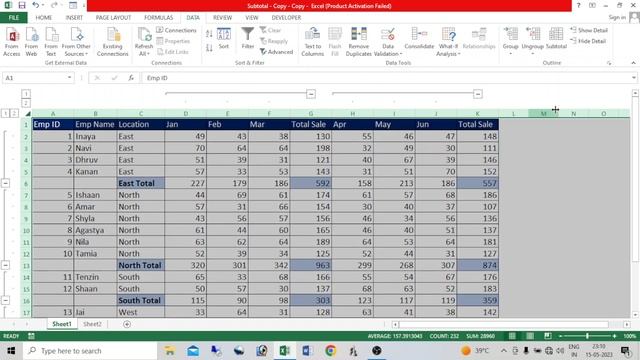This screenshot has height=360, width=640.
Task: Show column outline level 1
Action: (26, 93)
